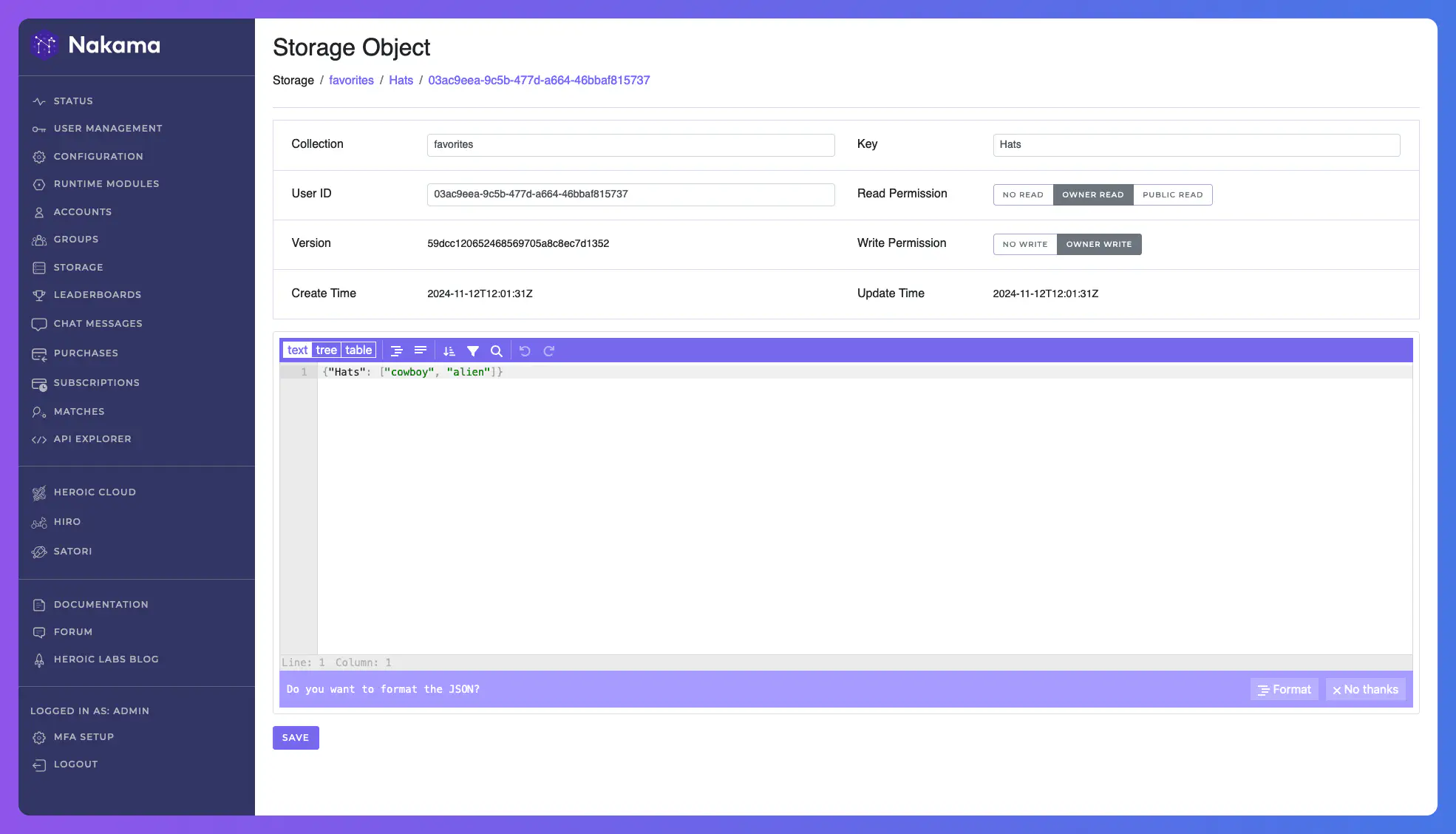Click the Logout icon

point(39,765)
